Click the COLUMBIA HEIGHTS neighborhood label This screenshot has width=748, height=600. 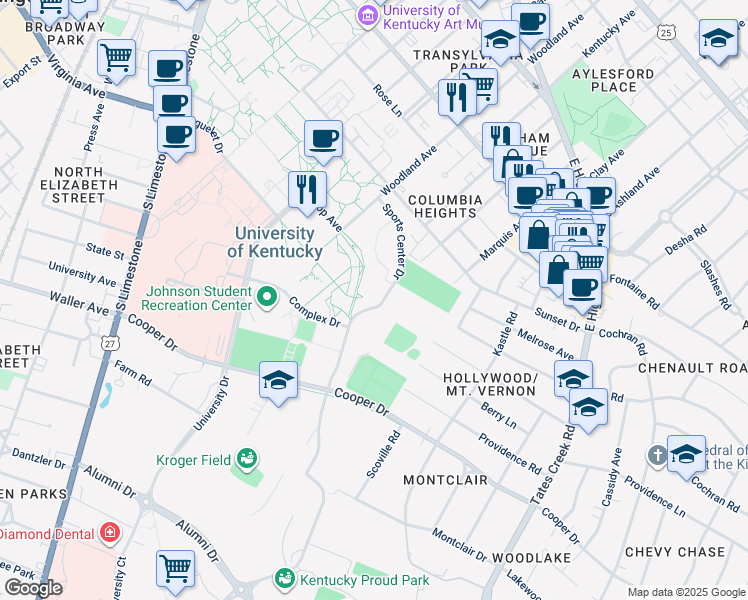click(445, 207)
